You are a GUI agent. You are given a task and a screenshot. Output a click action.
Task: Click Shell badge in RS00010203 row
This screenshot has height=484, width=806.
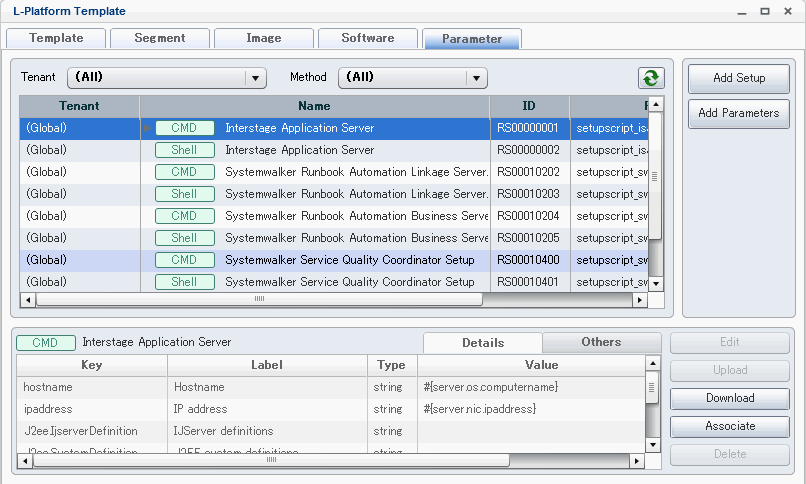point(185,194)
